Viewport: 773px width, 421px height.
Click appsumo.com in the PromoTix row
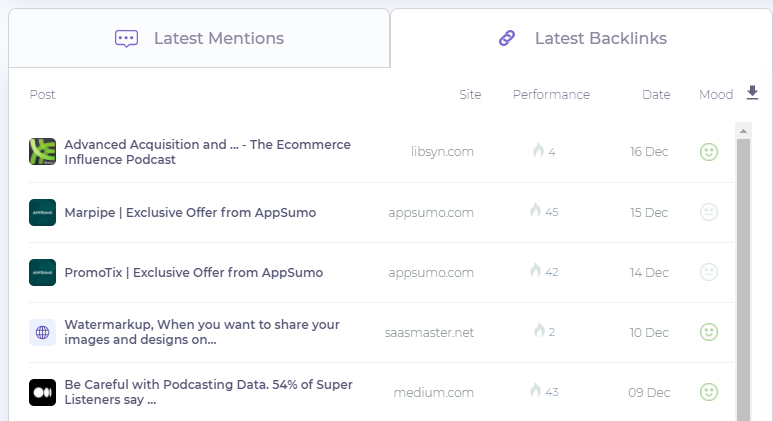coord(431,273)
